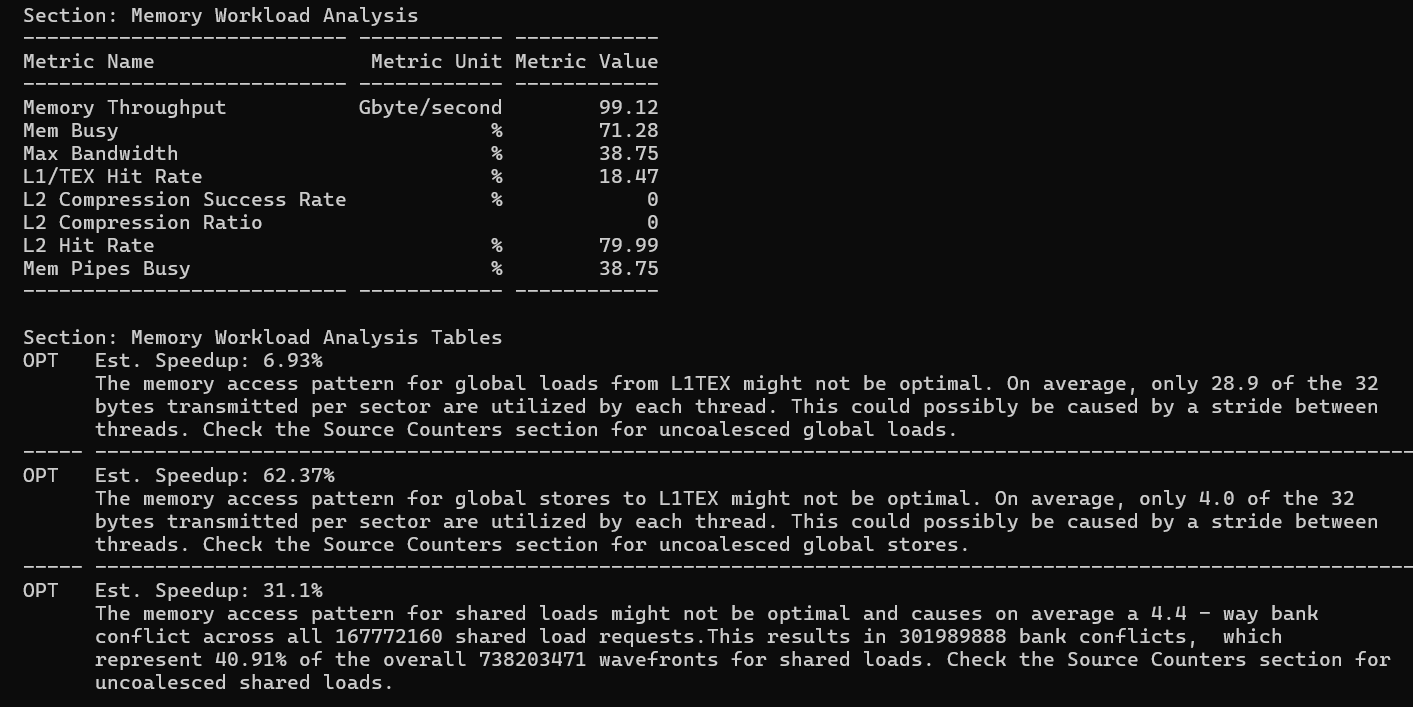Click the text 'uncoalesced global loads.'

coord(809,430)
